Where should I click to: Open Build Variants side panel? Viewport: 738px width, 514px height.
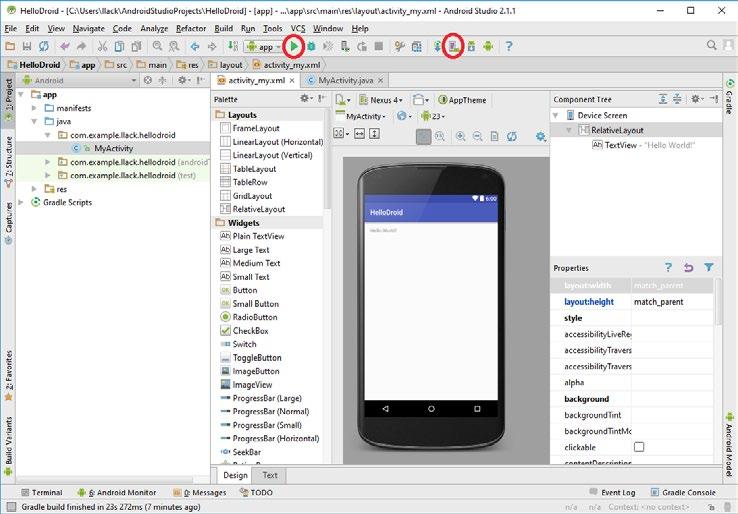8,446
